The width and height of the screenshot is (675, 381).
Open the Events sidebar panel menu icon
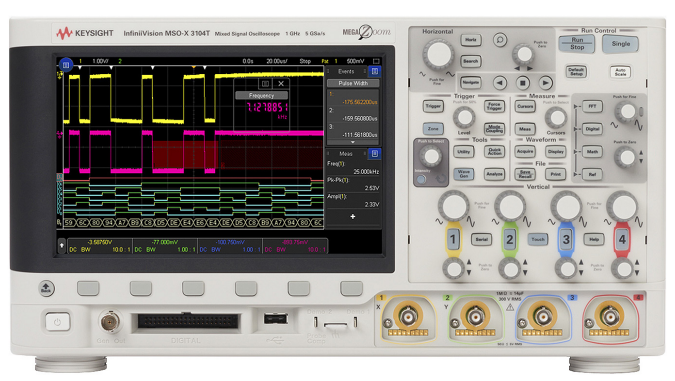tap(375, 71)
